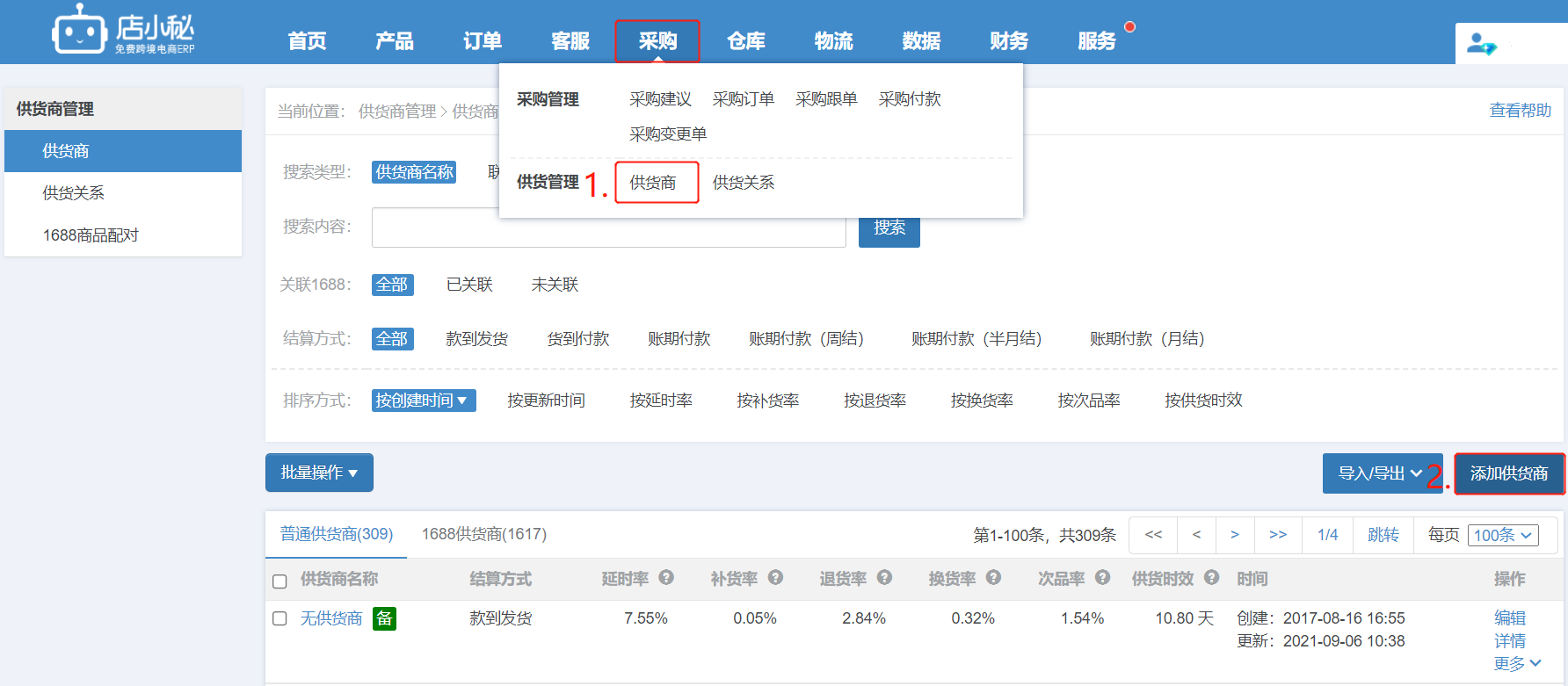Open the 无供货商 supplier link

pos(331,618)
